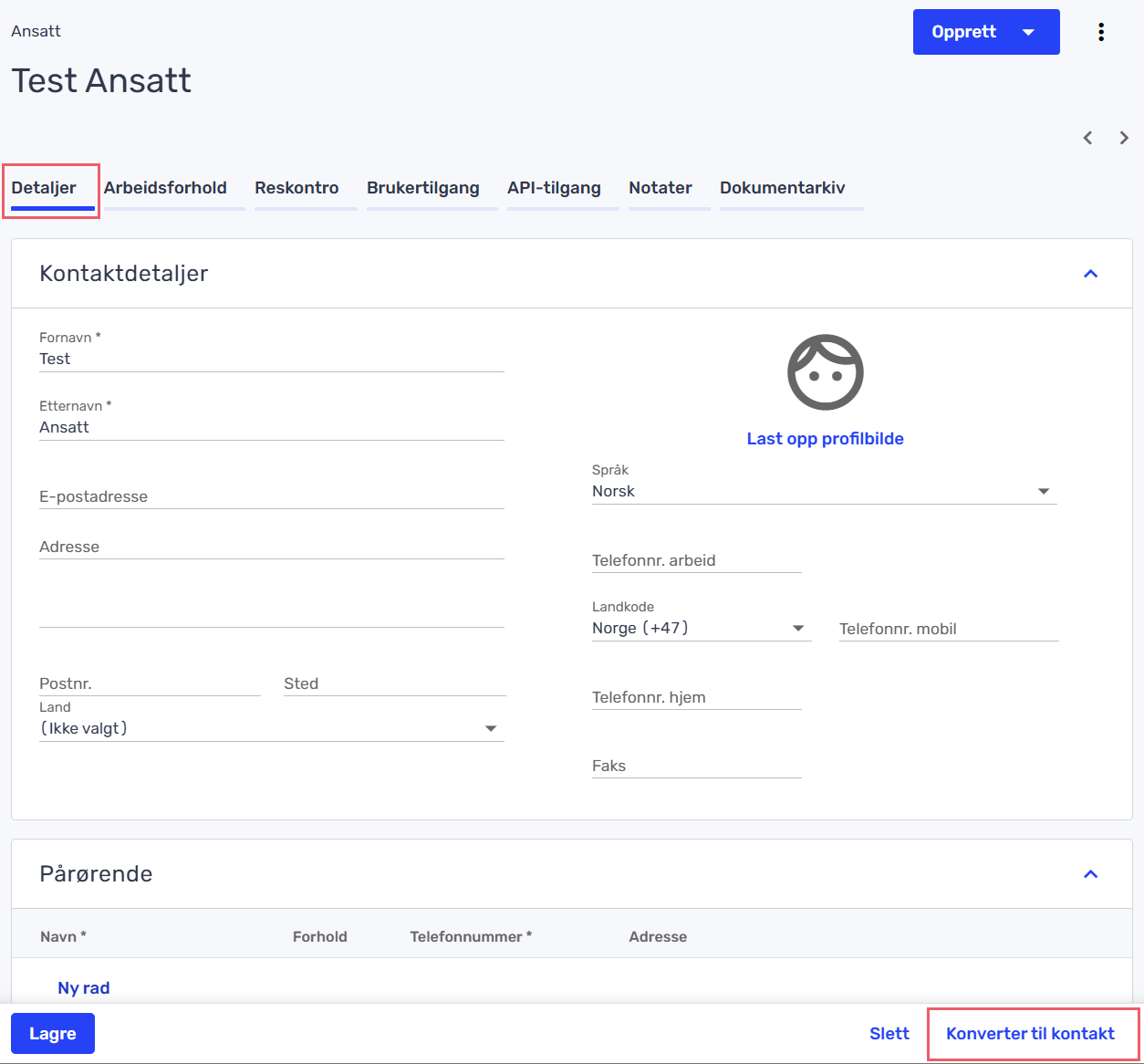
Task: Click the profile picture avatar icon
Action: coord(825,372)
